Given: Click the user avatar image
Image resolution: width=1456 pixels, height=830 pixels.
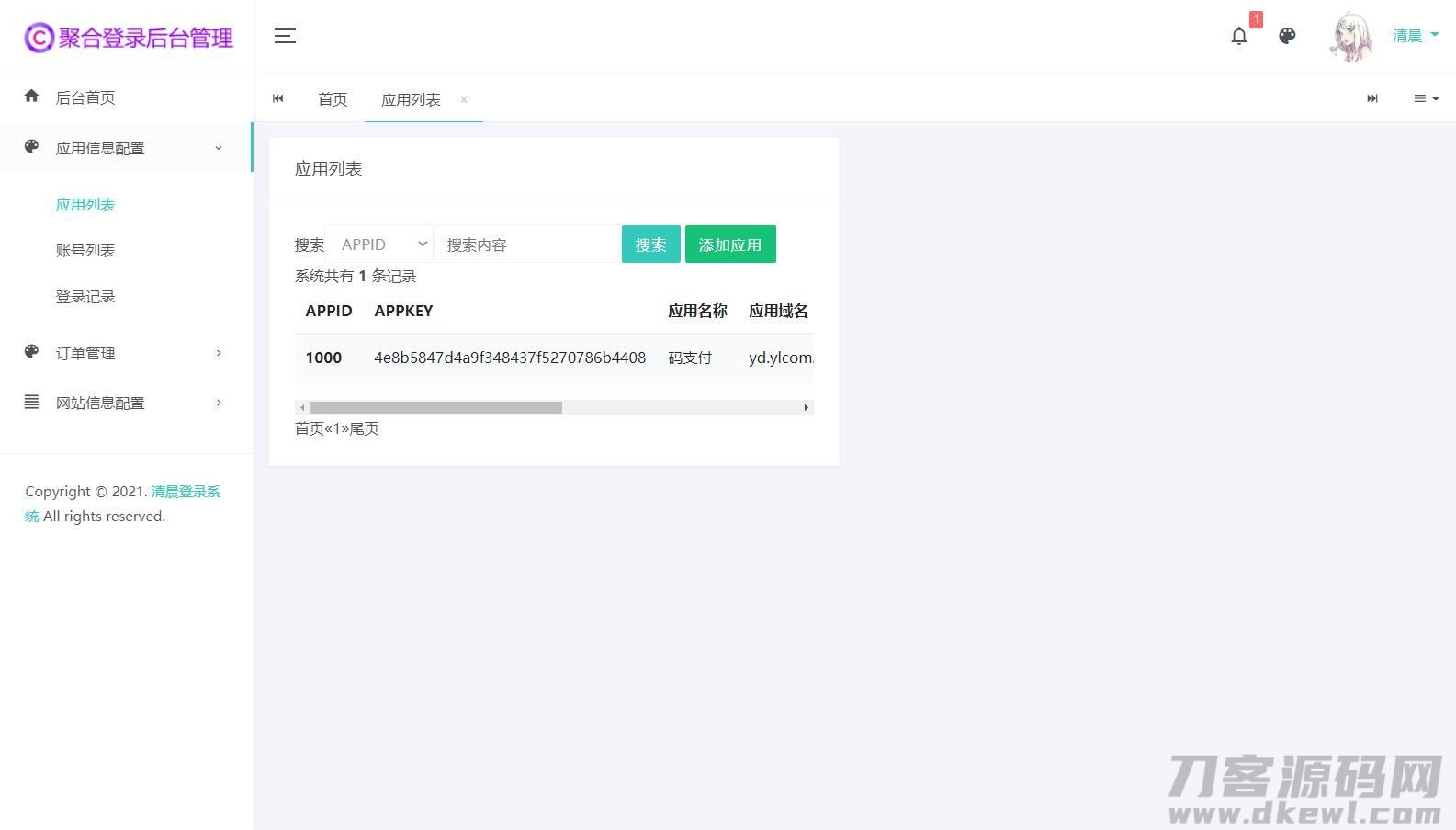Looking at the screenshot, I should click(x=1350, y=37).
